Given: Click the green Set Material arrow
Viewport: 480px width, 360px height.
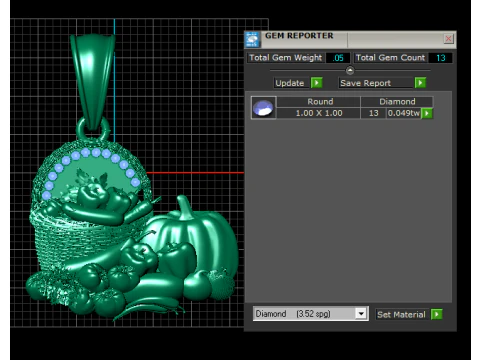Looking at the screenshot, I should coord(437,314).
